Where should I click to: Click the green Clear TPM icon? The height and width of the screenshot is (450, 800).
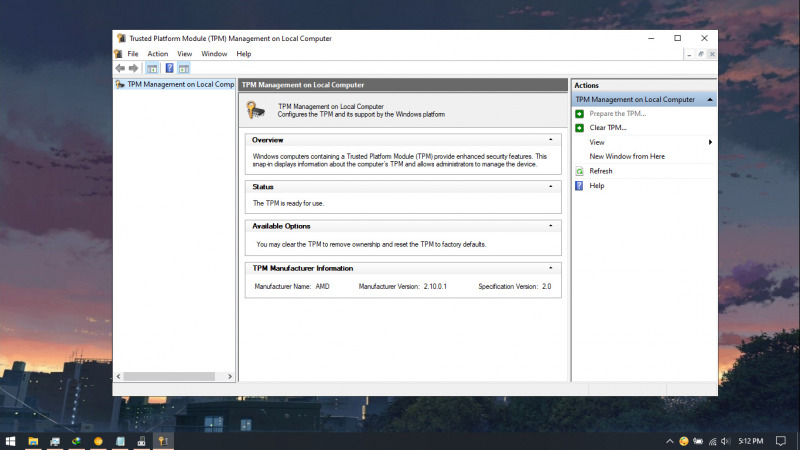[x=580, y=128]
